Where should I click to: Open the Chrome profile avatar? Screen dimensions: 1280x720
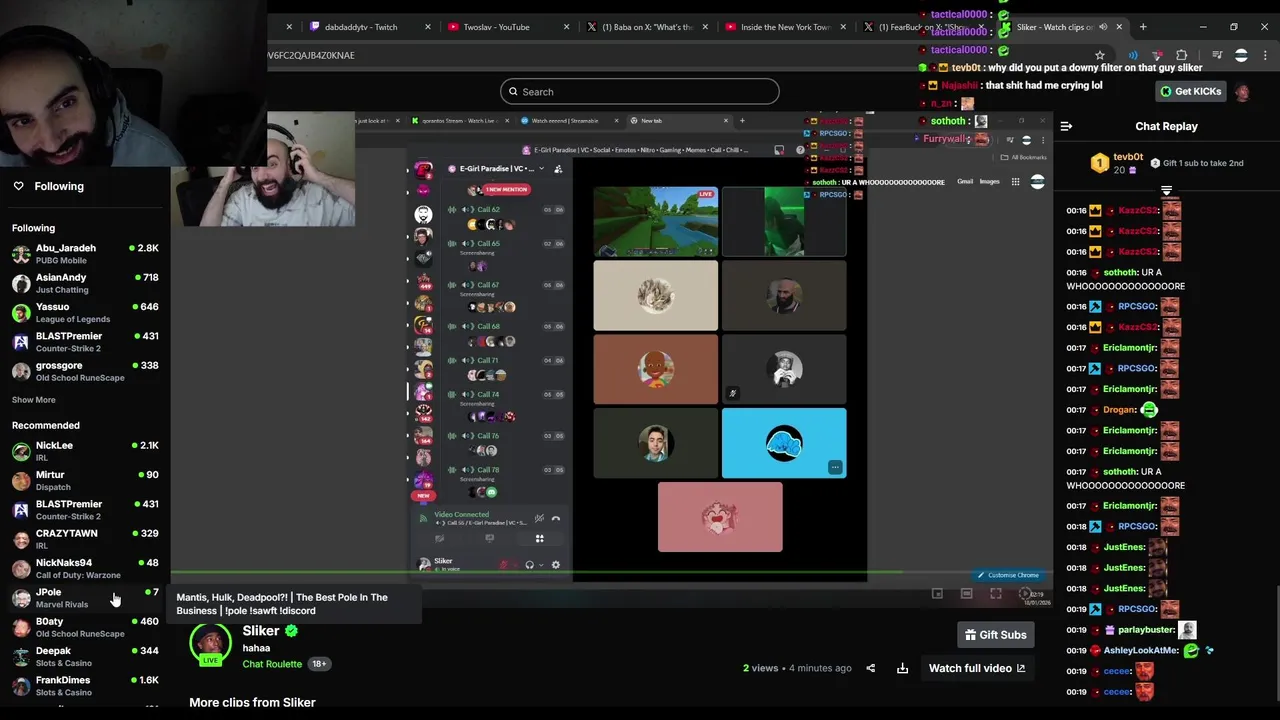click(1241, 56)
